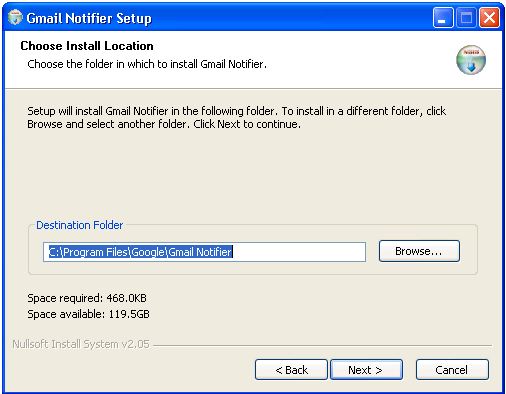Viewport: 506px width, 394px height.
Task: Continue installation with the Next button
Action: (x=366, y=370)
